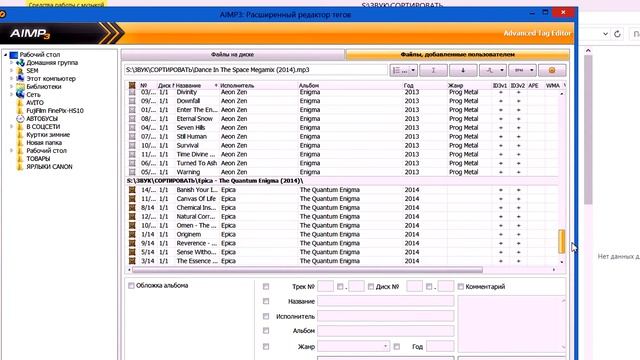Click the file path field at top

(256, 70)
